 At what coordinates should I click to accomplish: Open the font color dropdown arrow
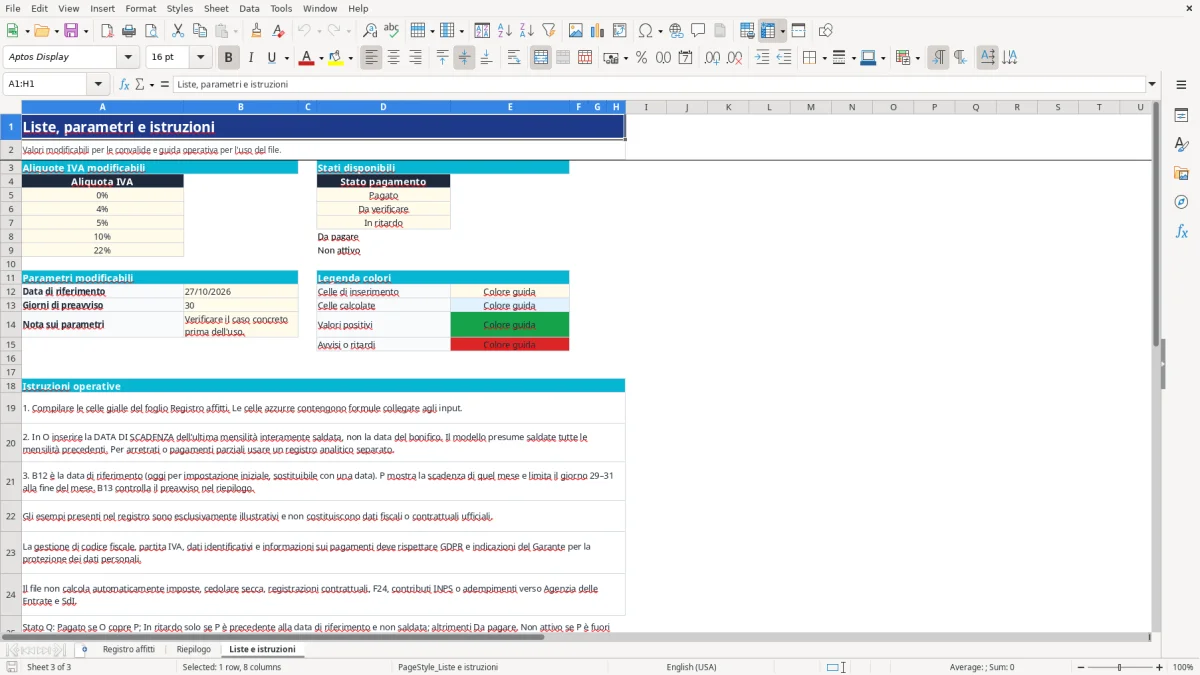(x=320, y=58)
